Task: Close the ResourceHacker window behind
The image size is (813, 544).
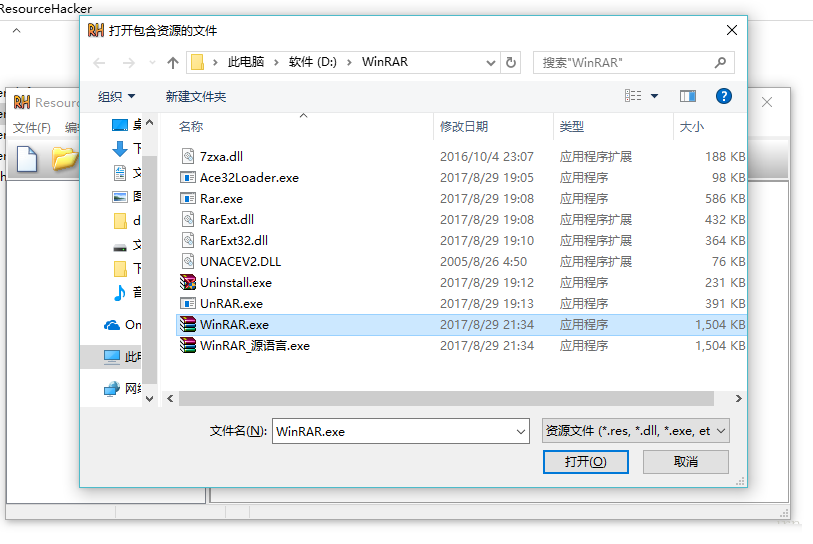Action: (x=767, y=102)
